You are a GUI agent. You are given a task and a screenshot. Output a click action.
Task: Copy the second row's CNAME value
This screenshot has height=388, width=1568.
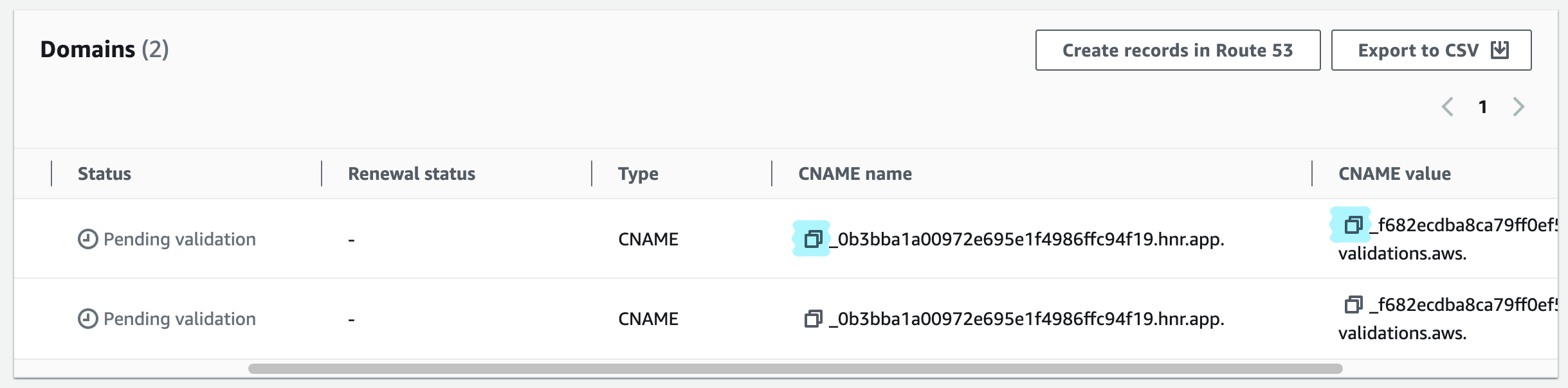click(1353, 304)
